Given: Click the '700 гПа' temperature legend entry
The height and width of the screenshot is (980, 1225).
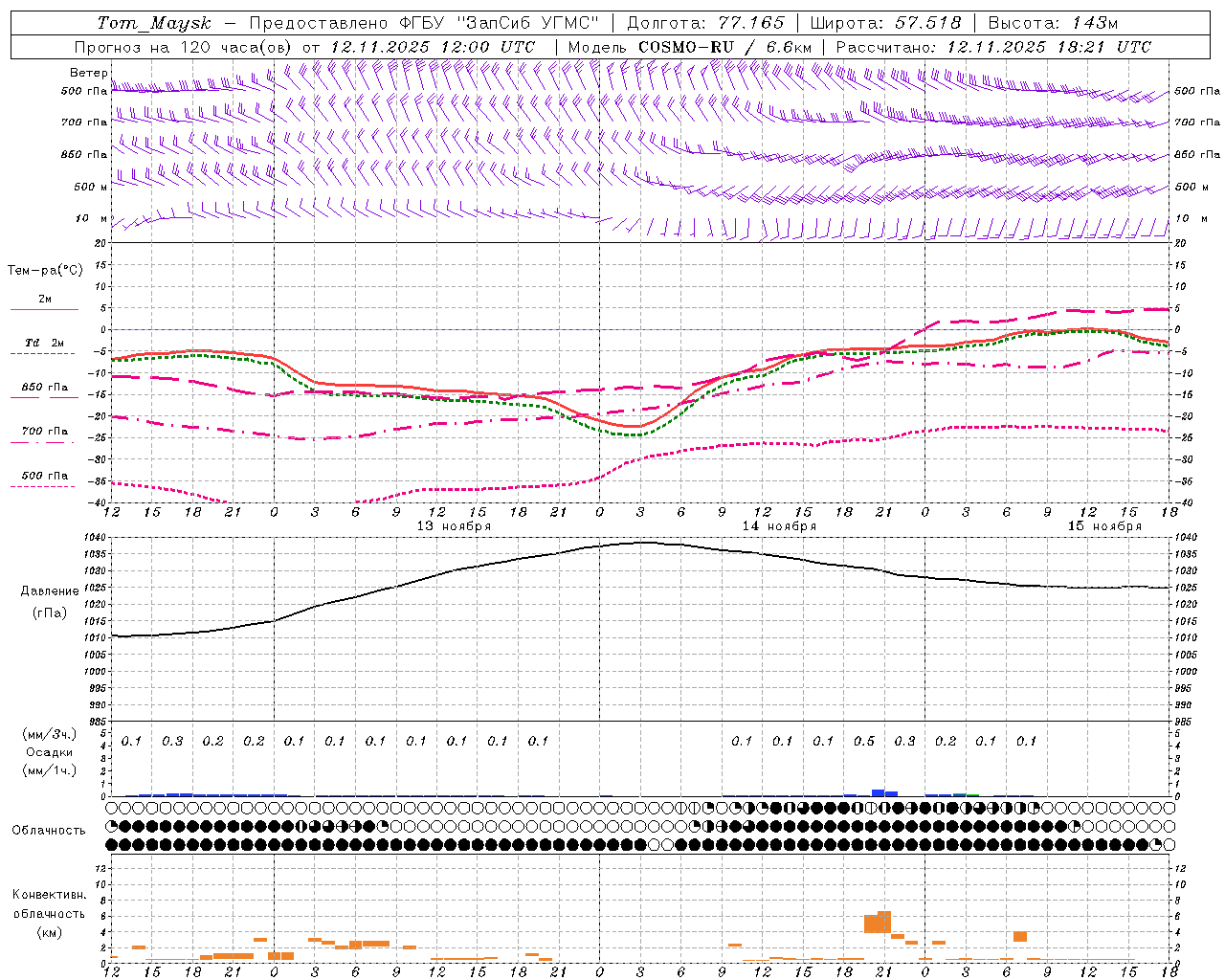Looking at the screenshot, I should 45,432.
